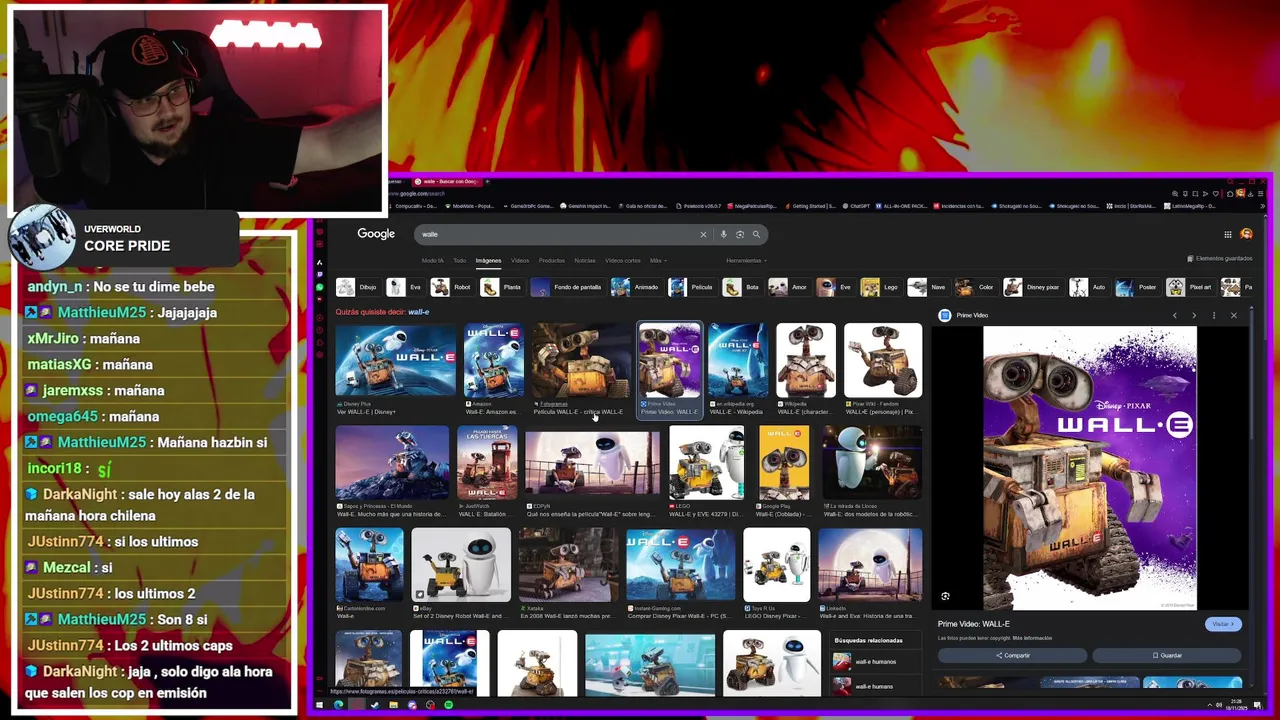Switch to the Vídeos cortos tab
This screenshot has height=720, width=1280.
[622, 260]
